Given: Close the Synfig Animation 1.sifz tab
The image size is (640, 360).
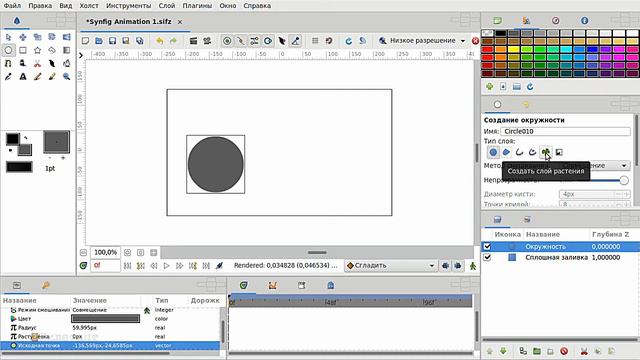Looking at the screenshot, I should 180,22.
